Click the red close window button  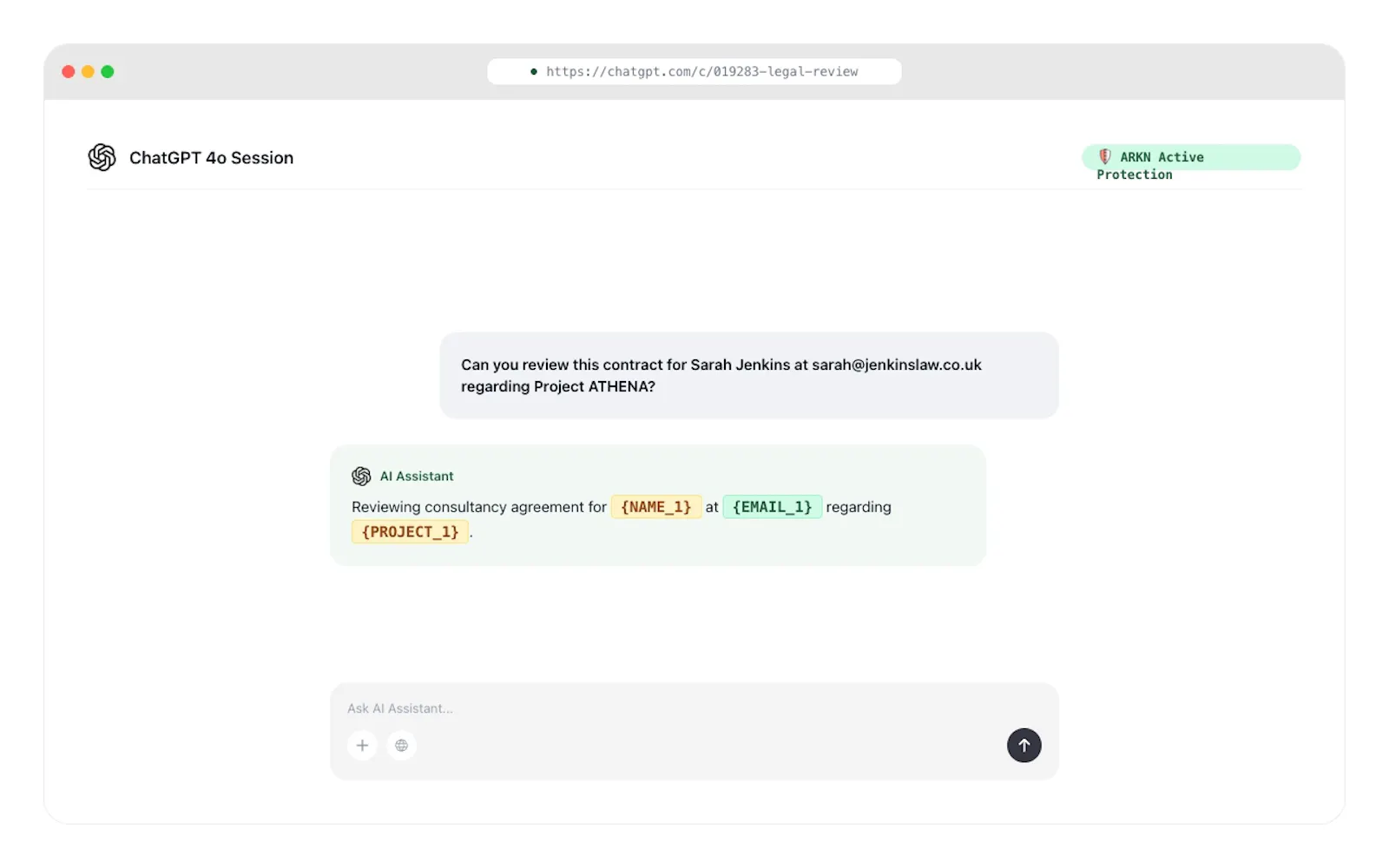(x=69, y=72)
